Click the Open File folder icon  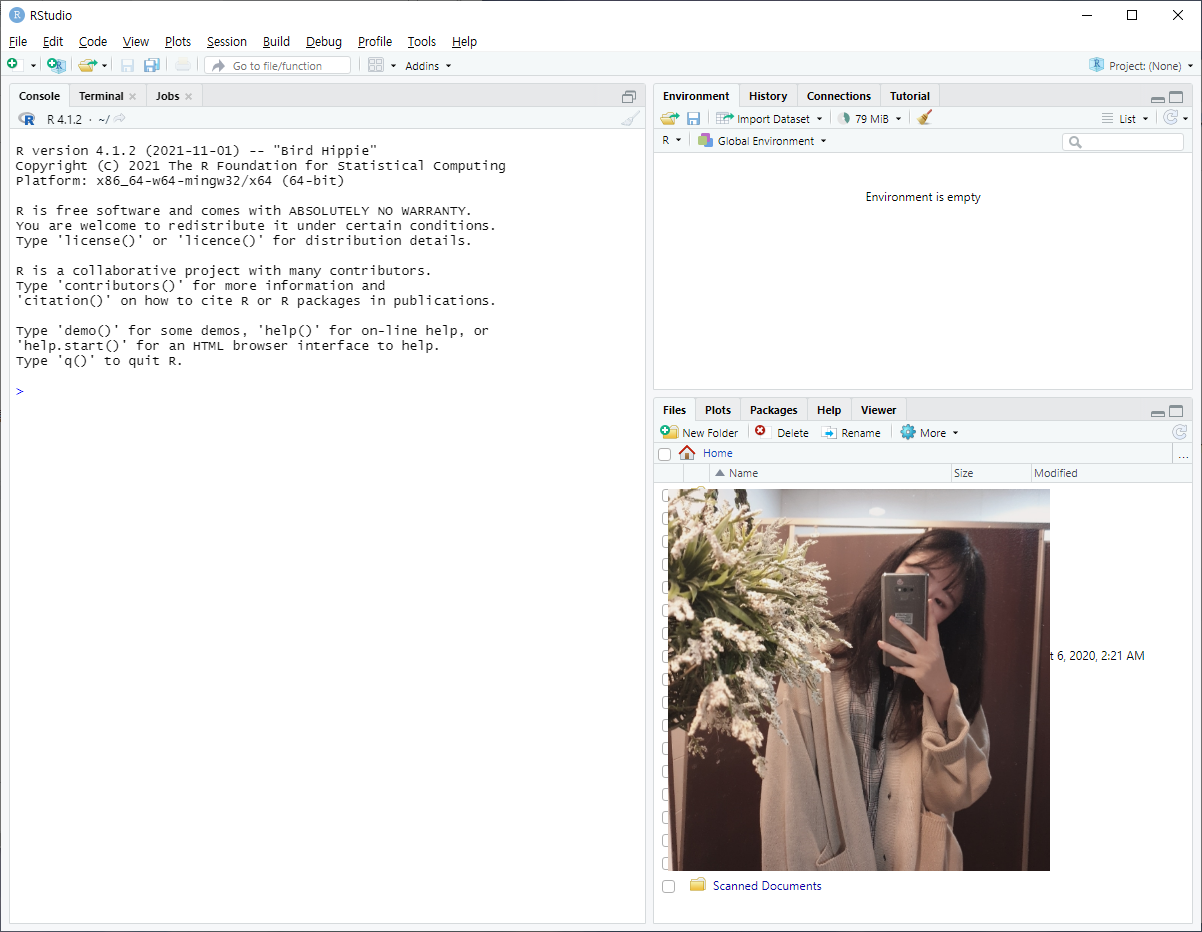click(x=88, y=65)
